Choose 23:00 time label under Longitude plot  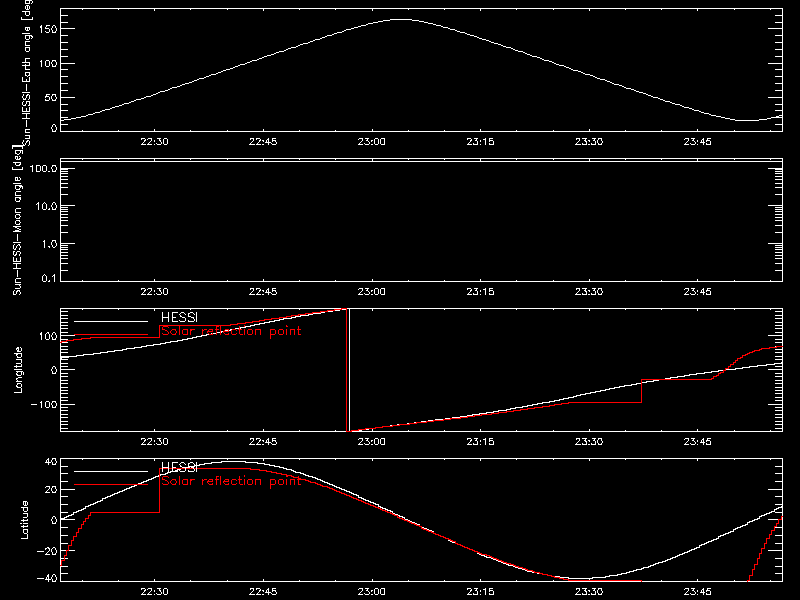[371, 442]
